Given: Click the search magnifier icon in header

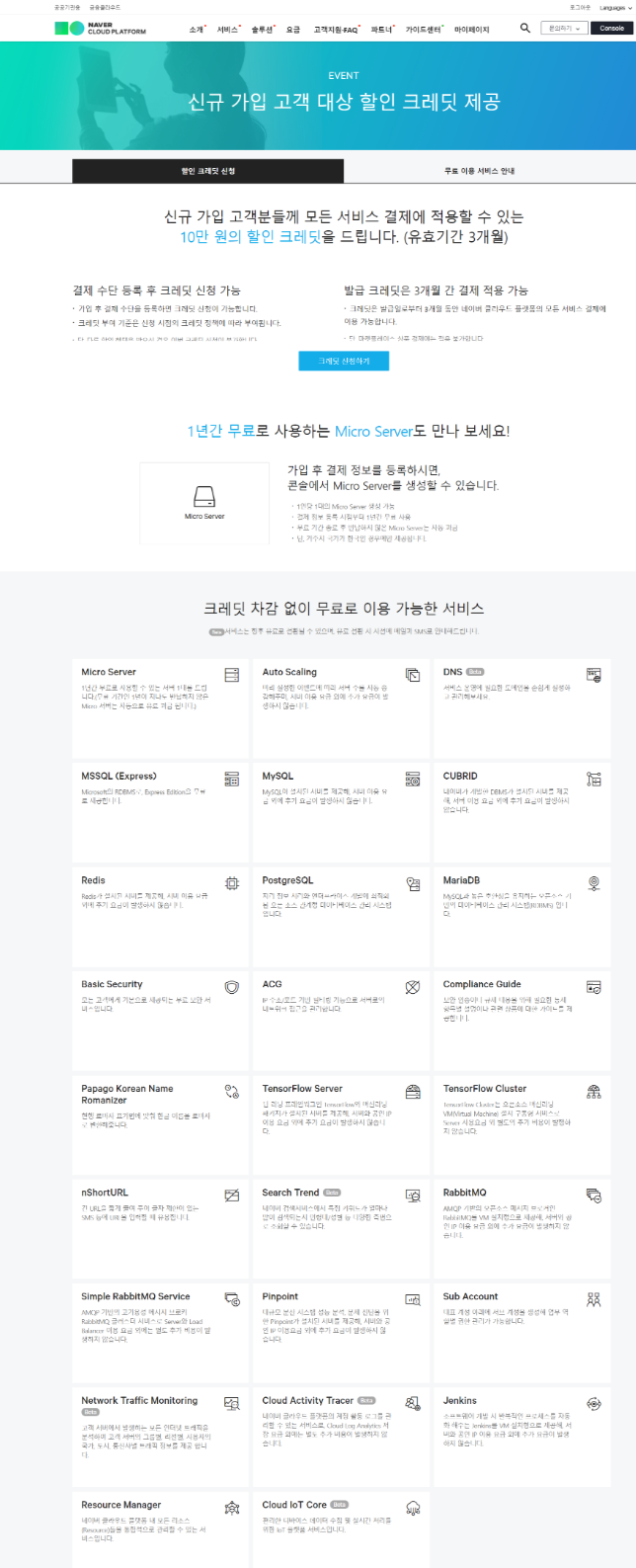Looking at the screenshot, I should tap(524, 28).
